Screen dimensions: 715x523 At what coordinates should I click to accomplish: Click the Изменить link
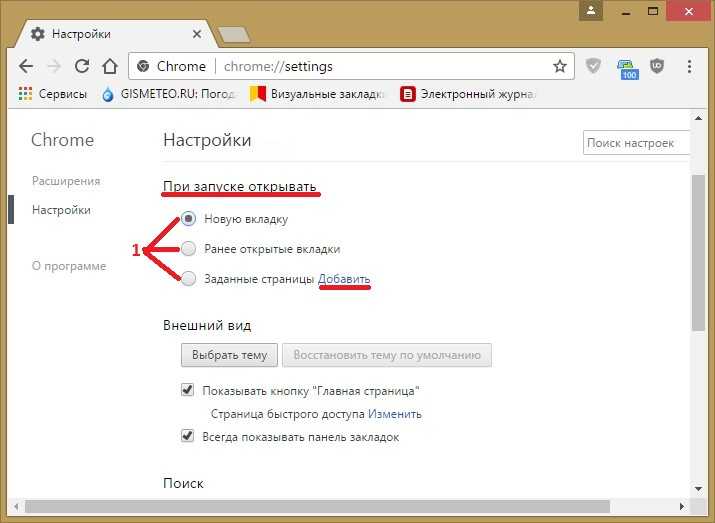click(395, 414)
